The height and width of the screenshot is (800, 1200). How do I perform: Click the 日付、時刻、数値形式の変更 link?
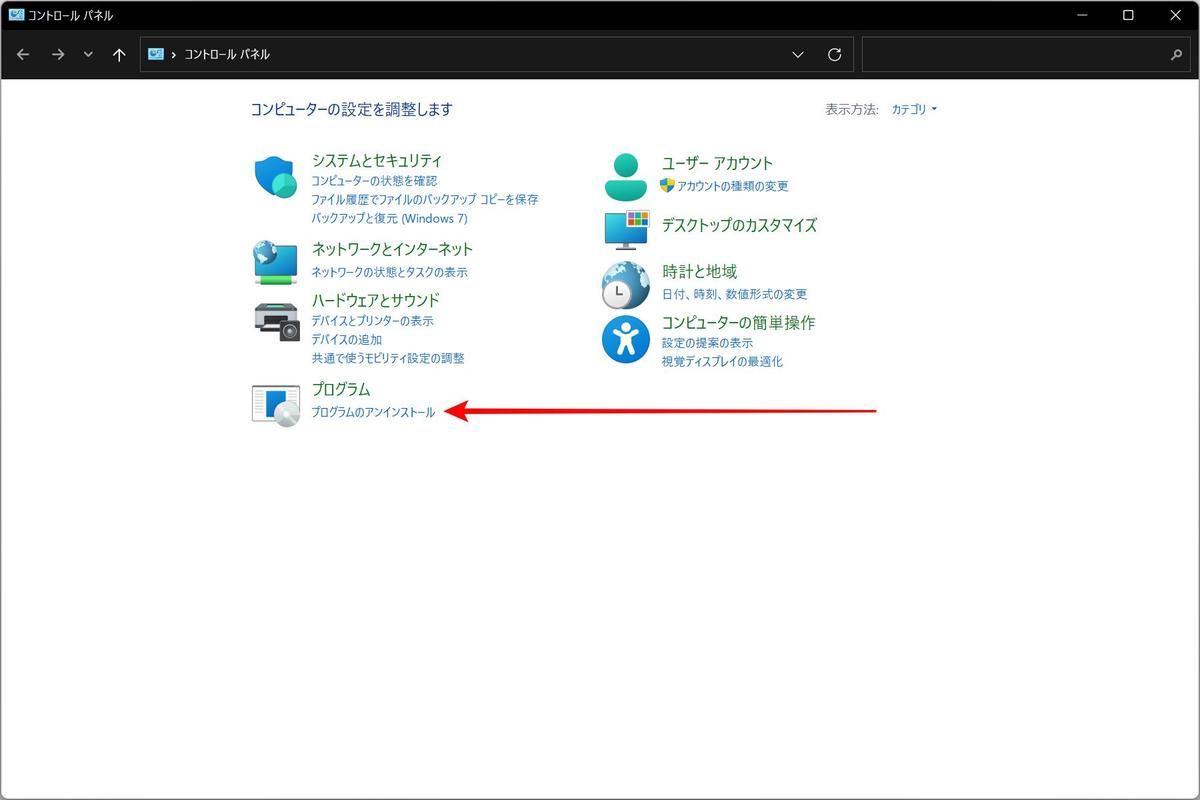point(734,294)
